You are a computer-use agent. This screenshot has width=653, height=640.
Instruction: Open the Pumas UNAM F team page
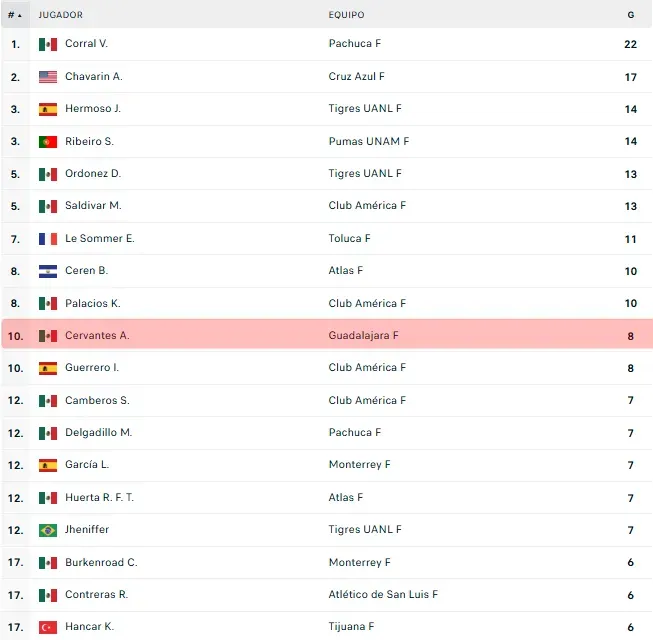368,142
